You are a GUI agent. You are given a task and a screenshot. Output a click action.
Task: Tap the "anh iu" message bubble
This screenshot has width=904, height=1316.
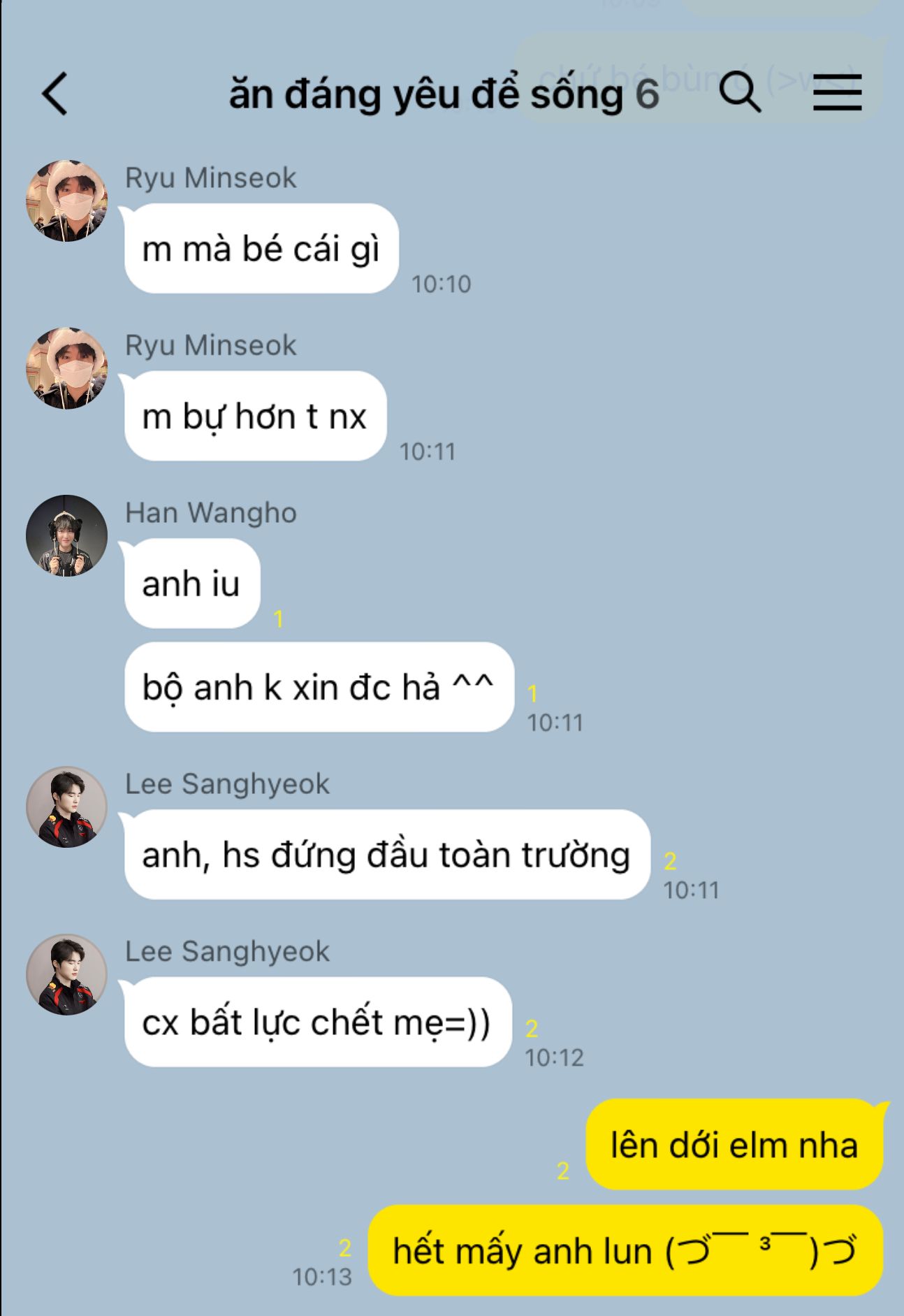point(192,584)
